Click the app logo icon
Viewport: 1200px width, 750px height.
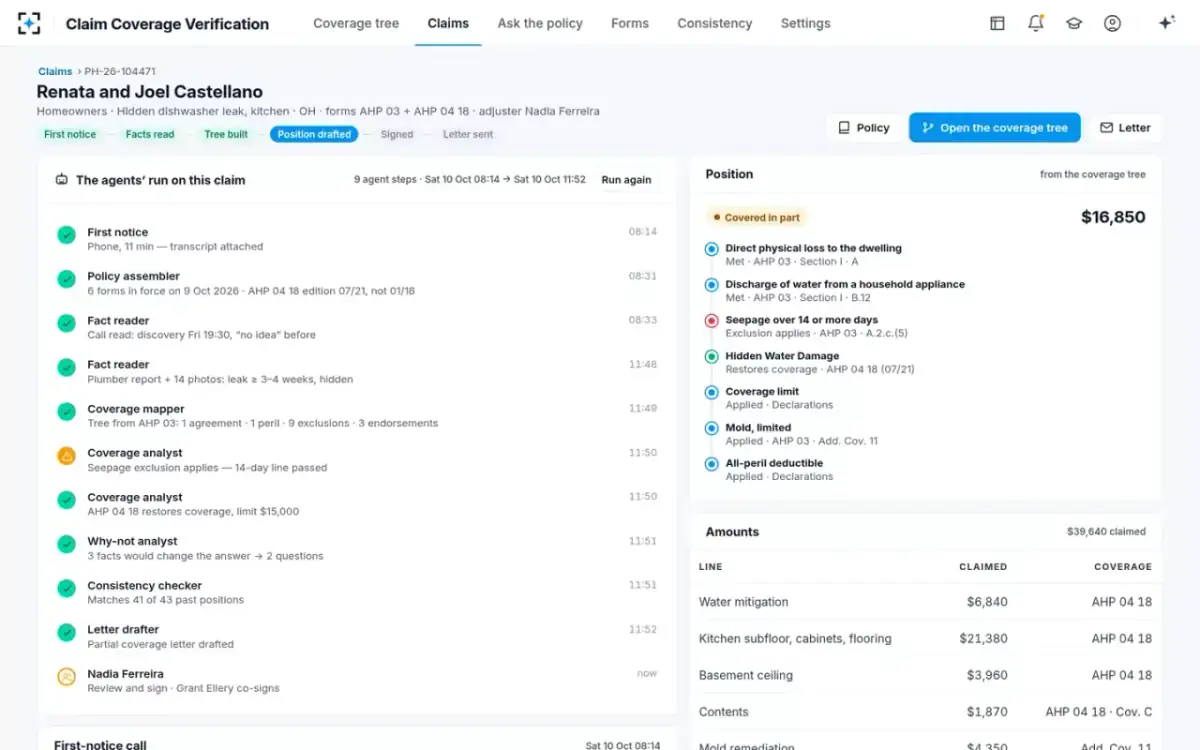point(29,23)
